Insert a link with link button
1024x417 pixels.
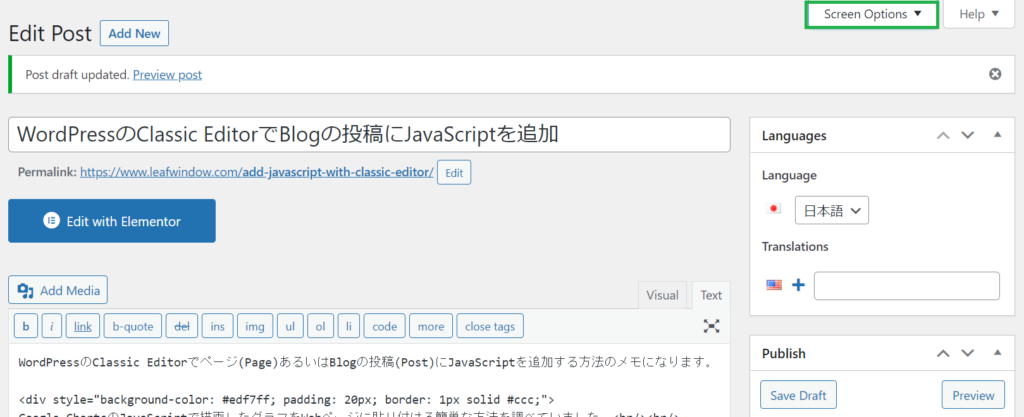tap(83, 326)
